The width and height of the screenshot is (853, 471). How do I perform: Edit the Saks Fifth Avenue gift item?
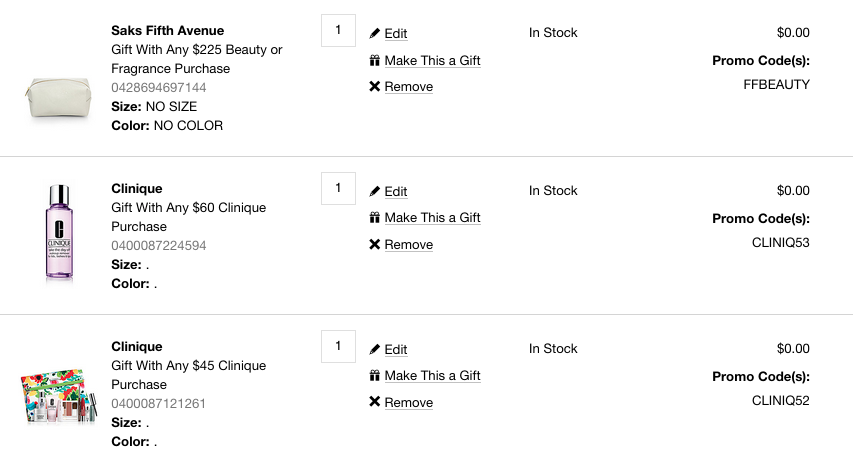click(395, 34)
